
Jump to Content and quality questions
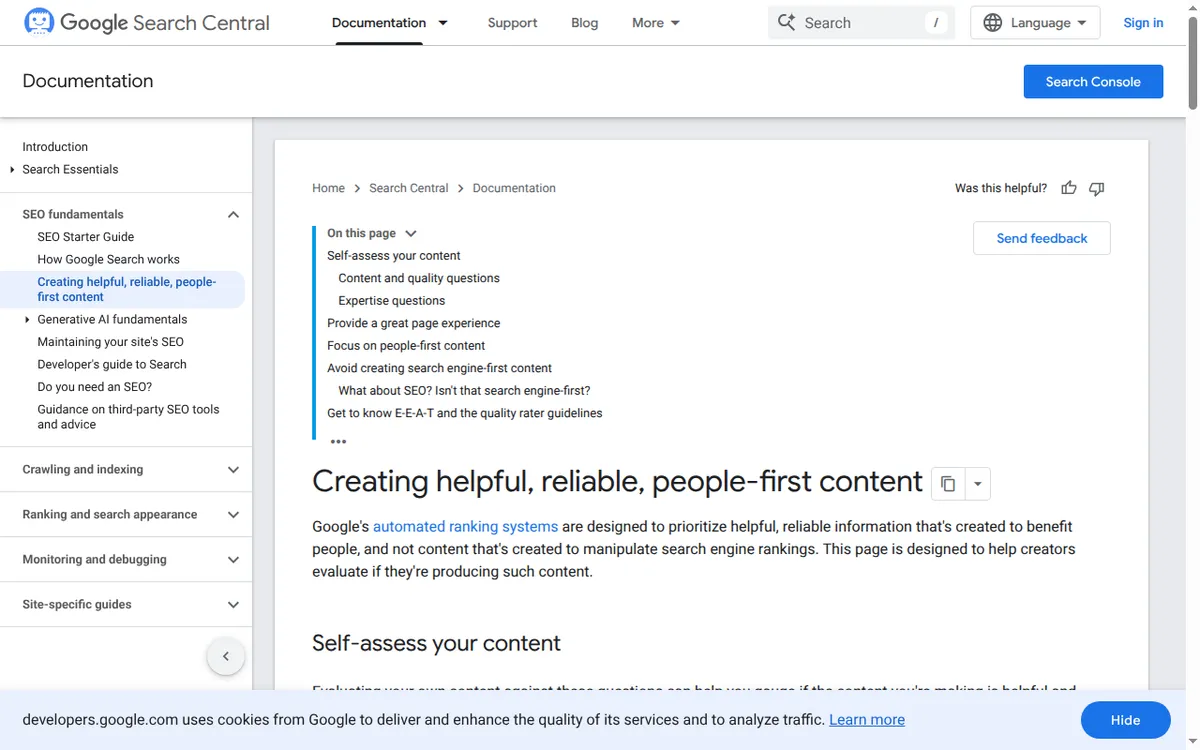pos(419,278)
